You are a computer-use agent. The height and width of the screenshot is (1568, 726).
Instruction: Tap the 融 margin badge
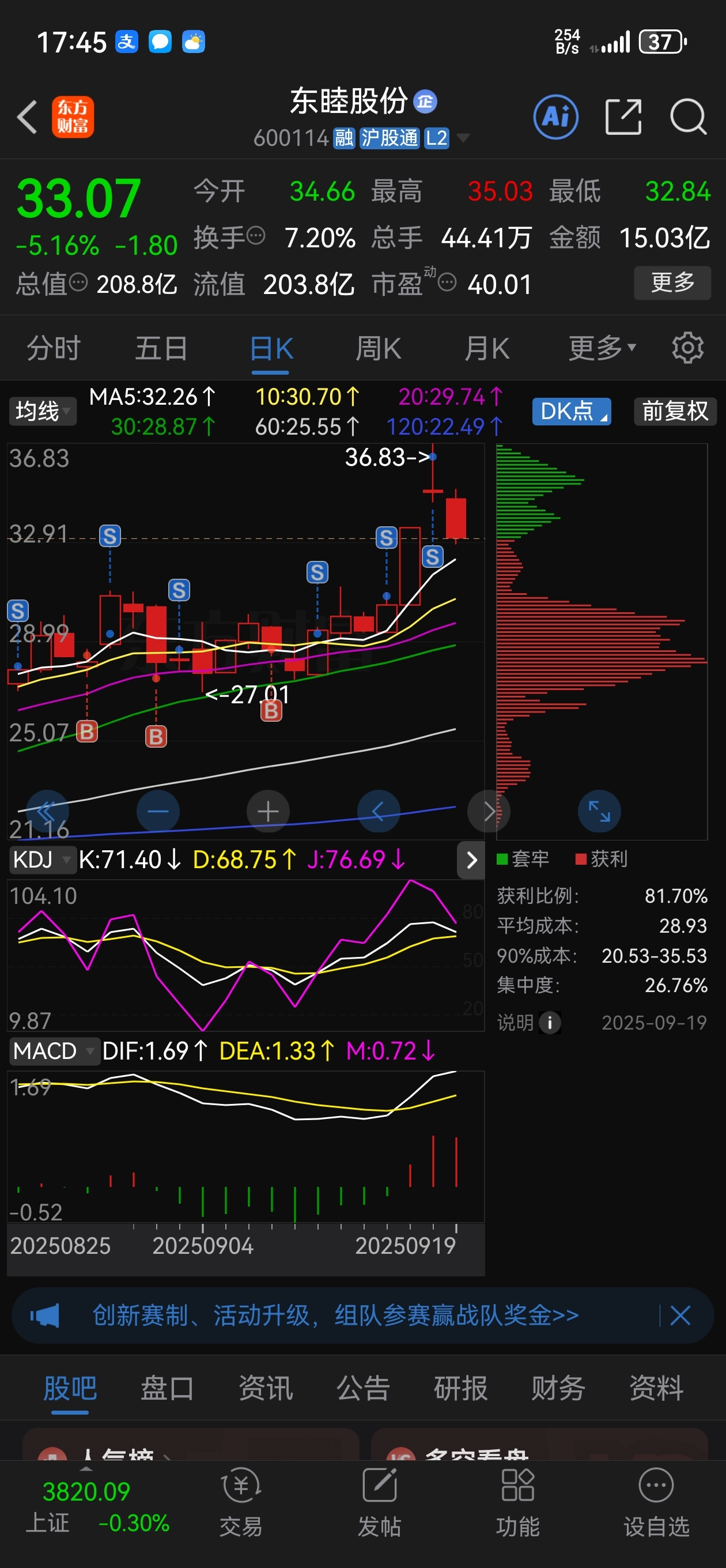tap(344, 138)
